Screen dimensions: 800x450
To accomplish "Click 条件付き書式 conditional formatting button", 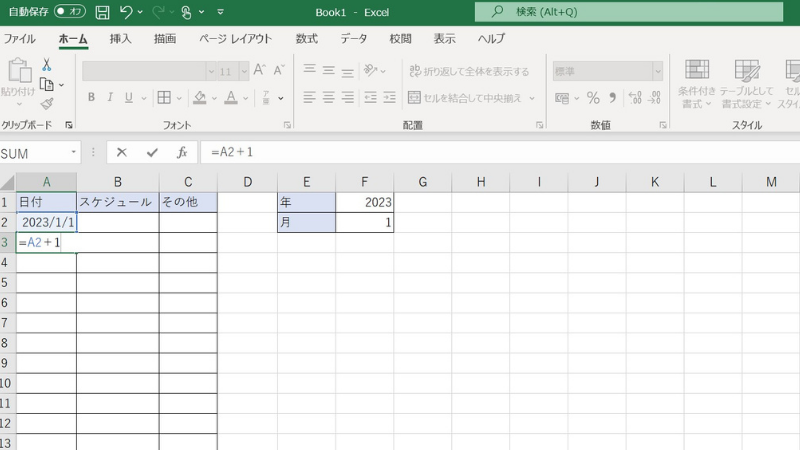I will pyautogui.click(x=697, y=82).
